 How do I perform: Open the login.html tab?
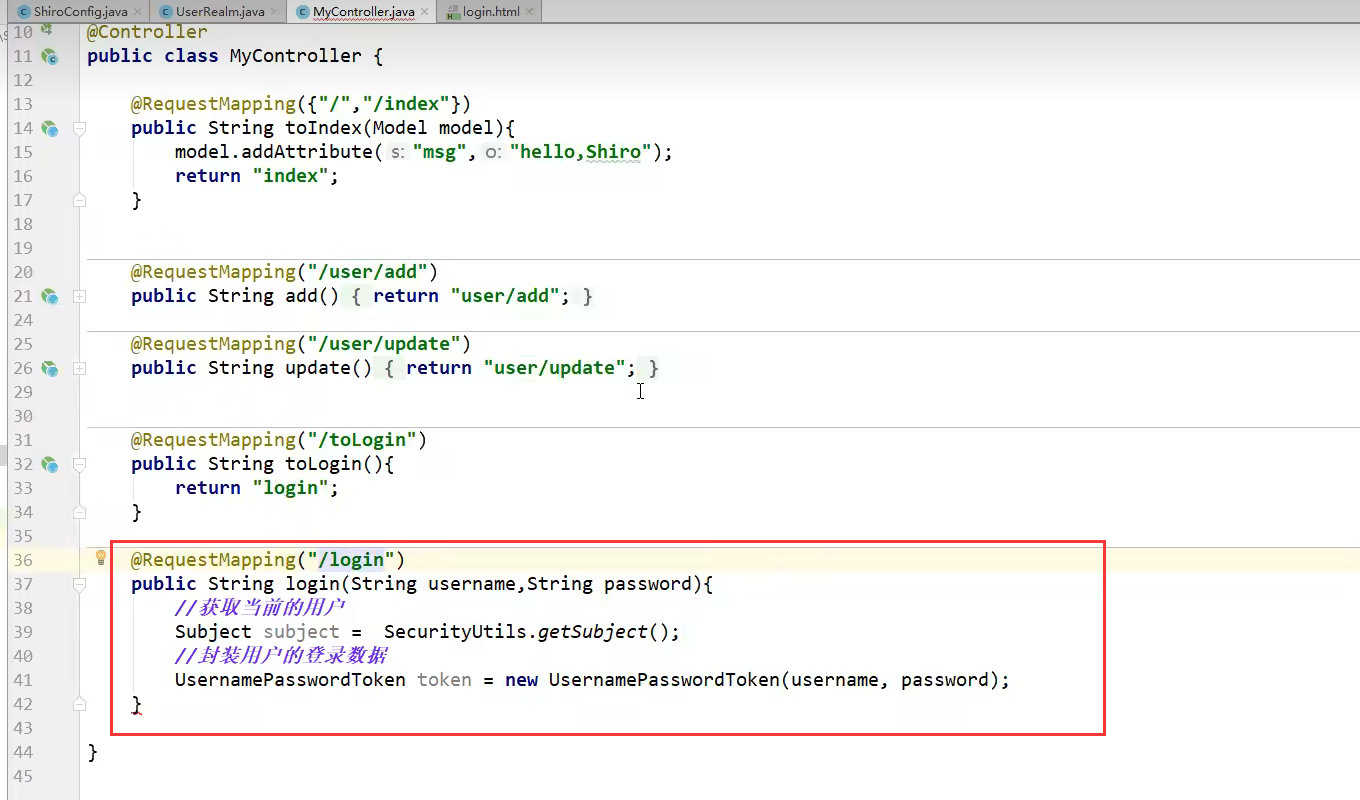(x=490, y=12)
